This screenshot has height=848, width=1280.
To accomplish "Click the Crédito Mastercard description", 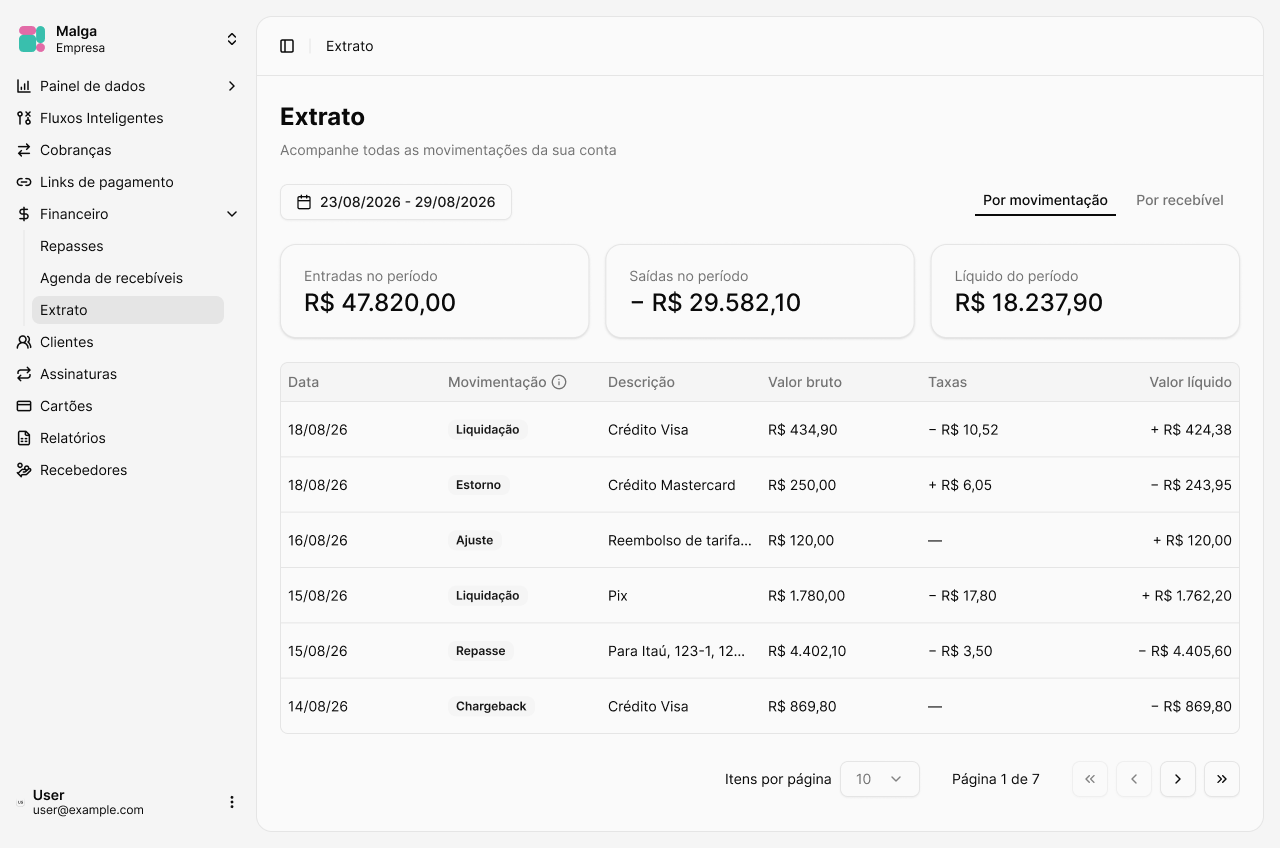I will 672,485.
